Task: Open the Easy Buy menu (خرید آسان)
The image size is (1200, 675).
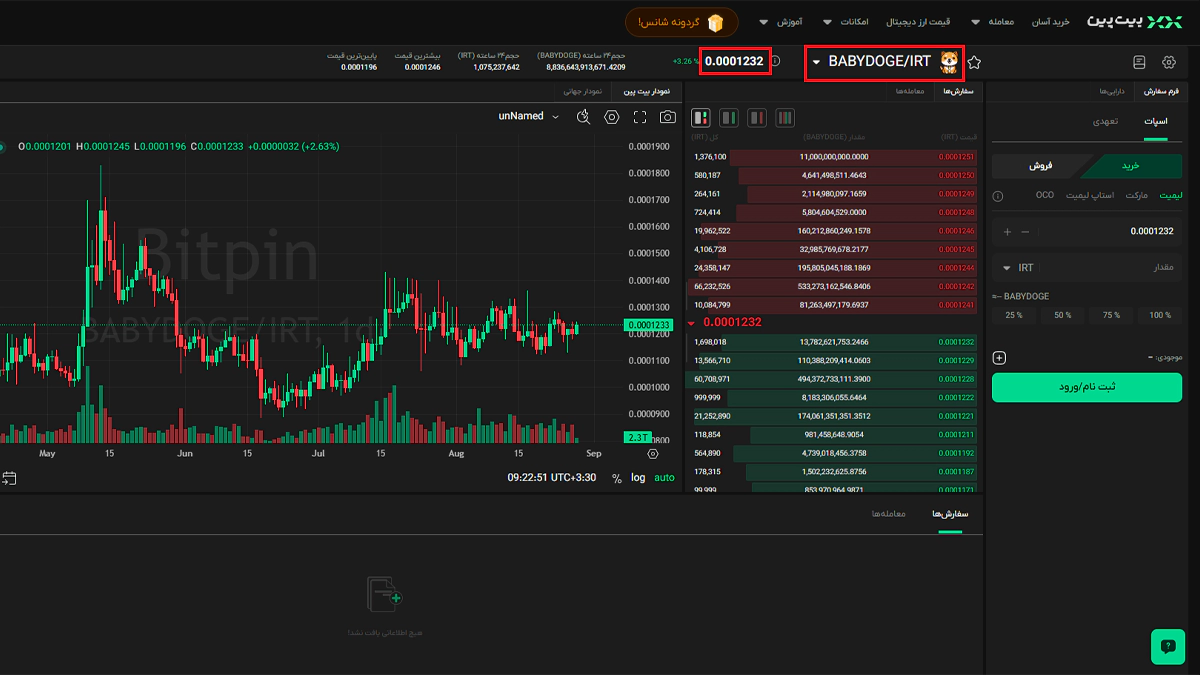Action: click(1051, 22)
